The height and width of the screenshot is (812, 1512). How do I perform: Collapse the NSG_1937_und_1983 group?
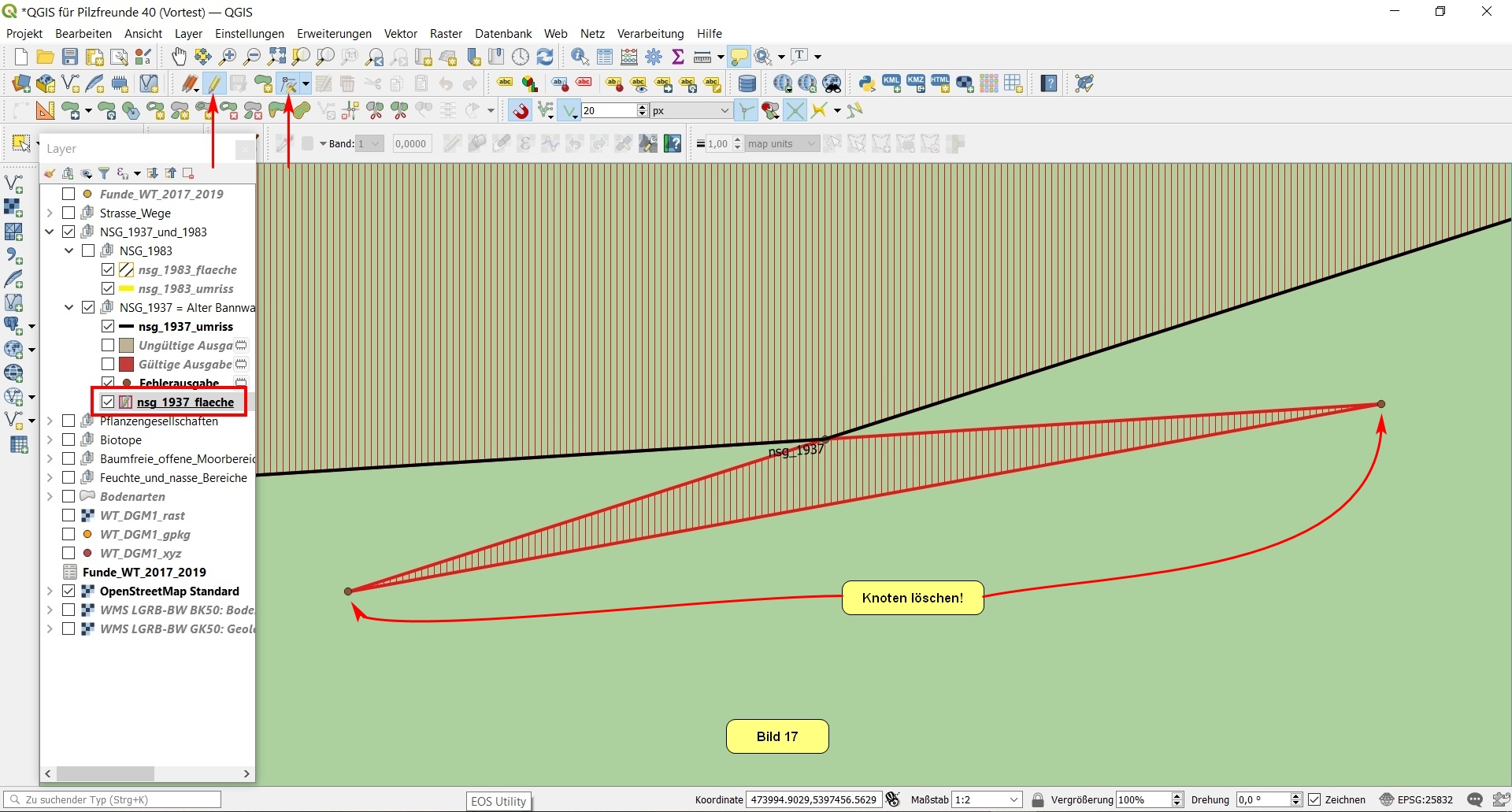pyautogui.click(x=50, y=232)
